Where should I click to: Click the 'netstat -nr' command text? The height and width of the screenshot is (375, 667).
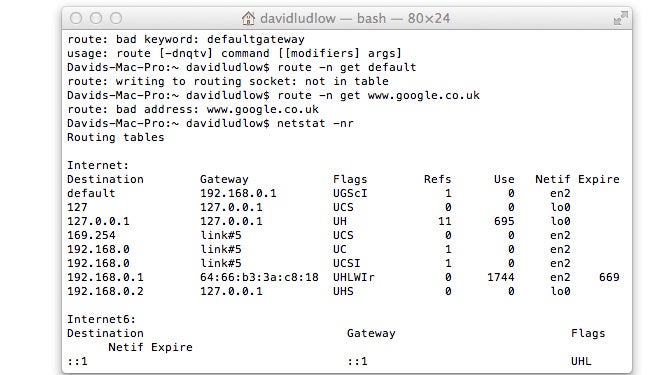pos(315,123)
